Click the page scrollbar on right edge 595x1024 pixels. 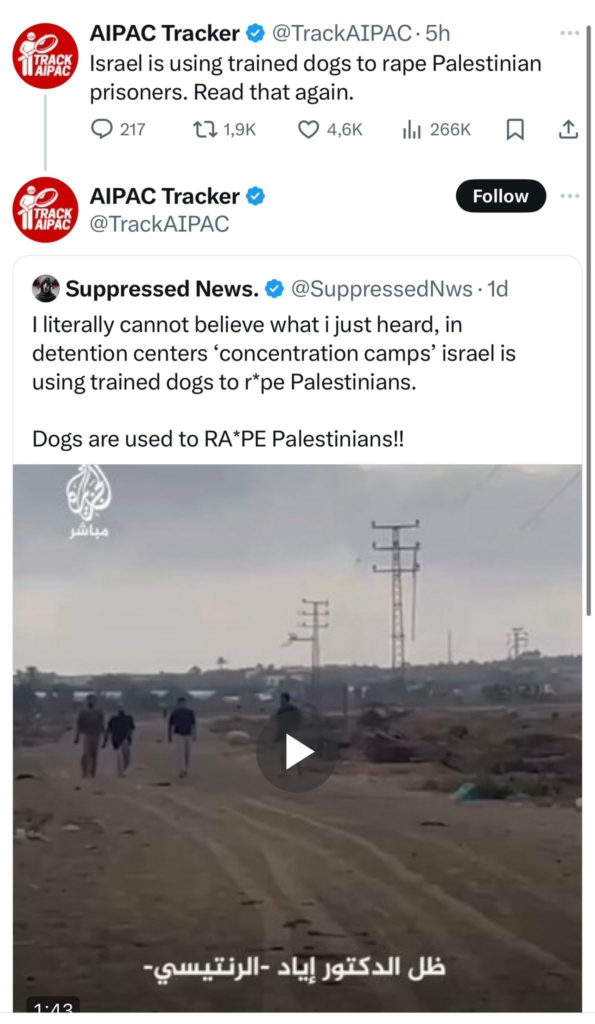tap(588, 320)
